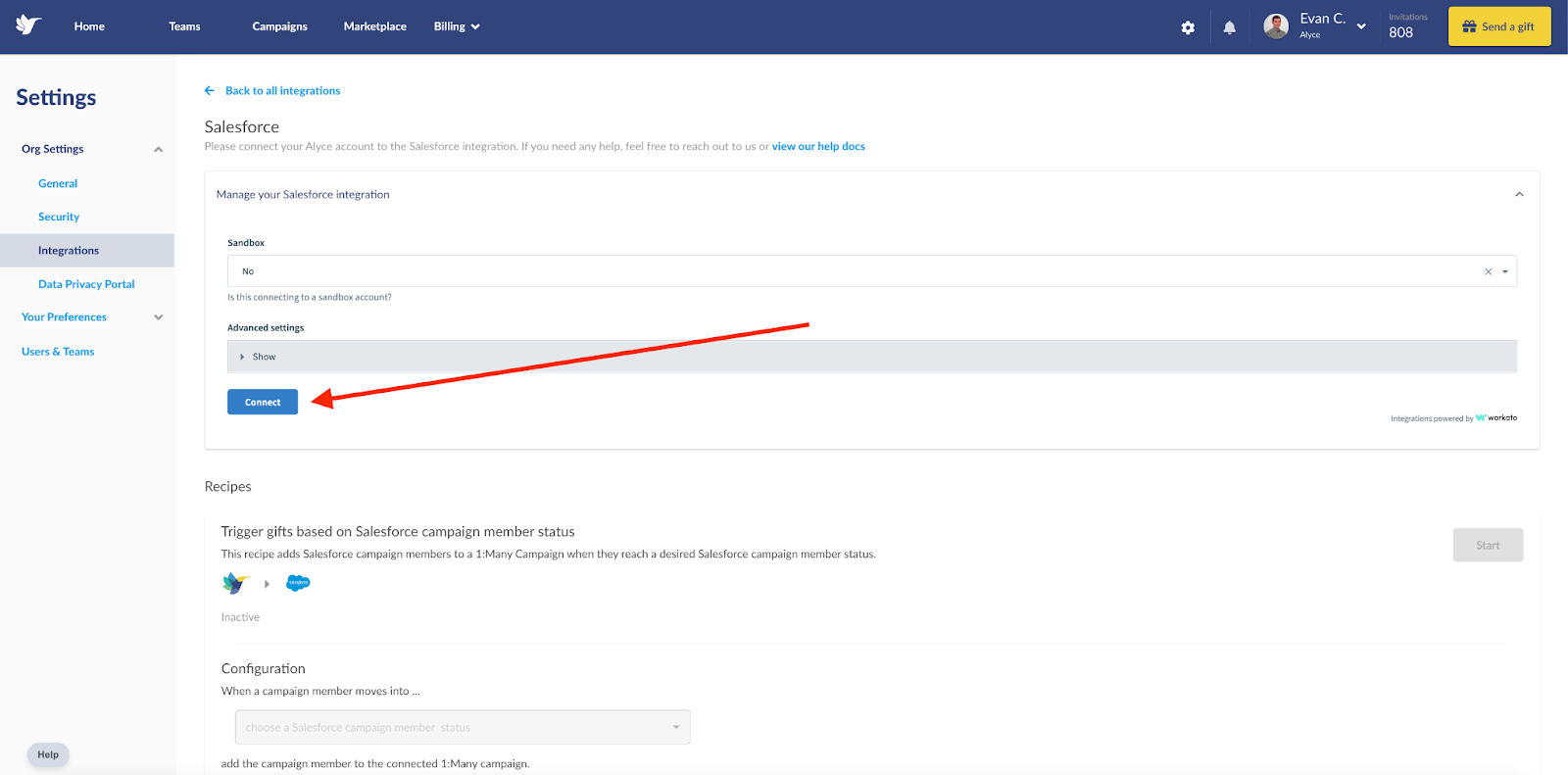Click the arrow between recipe icons
Image resolution: width=1568 pixels, height=775 pixels.
click(x=267, y=584)
